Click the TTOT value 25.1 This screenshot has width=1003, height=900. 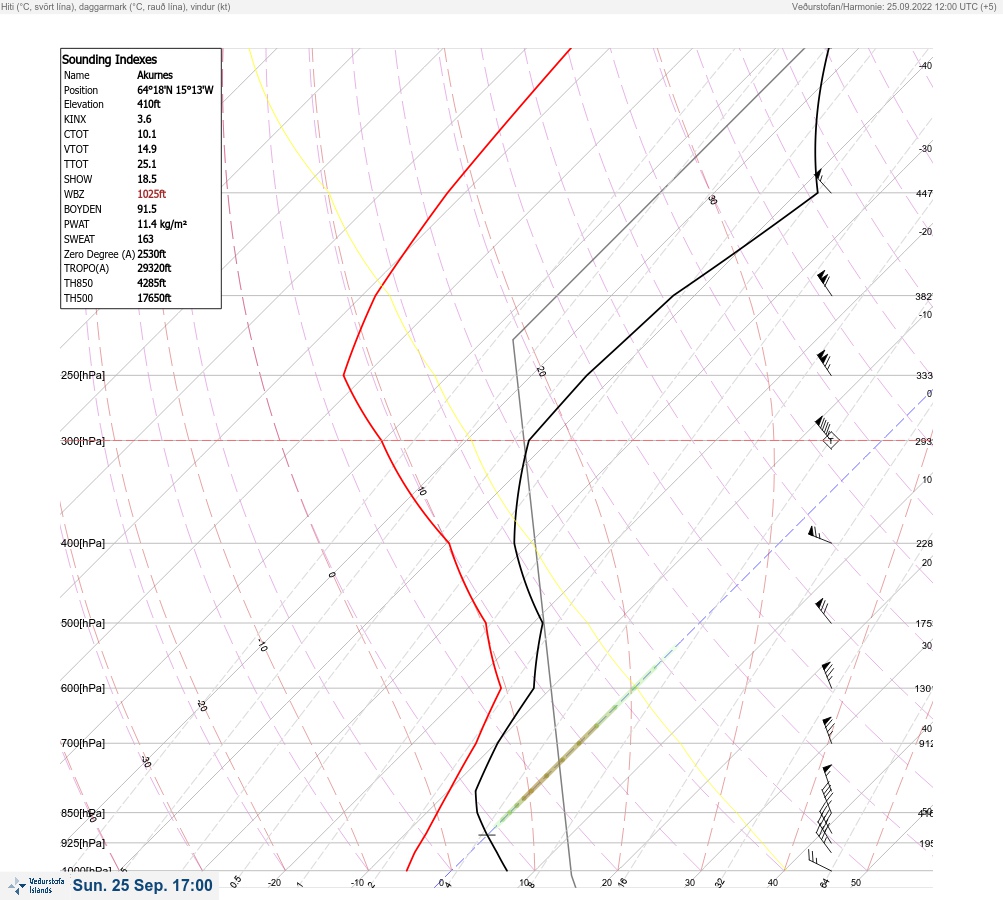pyautogui.click(x=146, y=164)
